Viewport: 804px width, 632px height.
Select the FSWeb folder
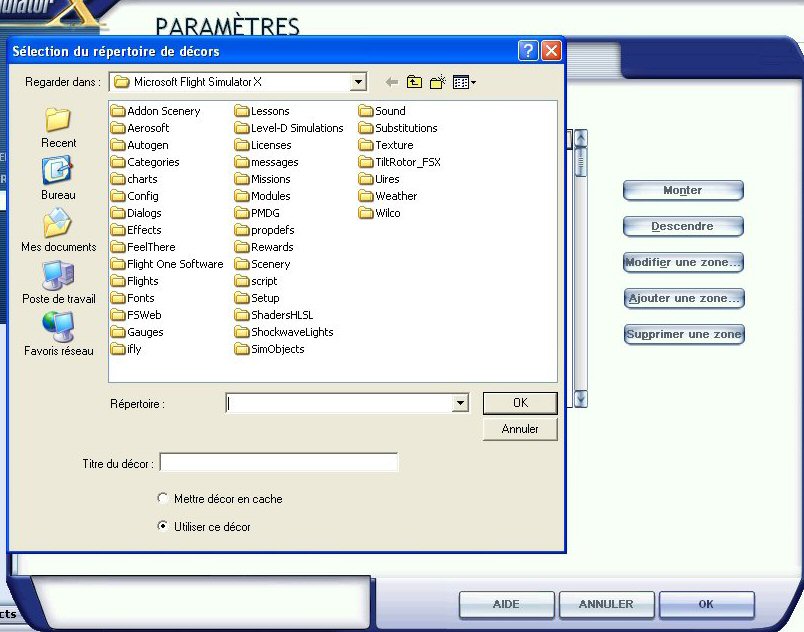(x=136, y=315)
